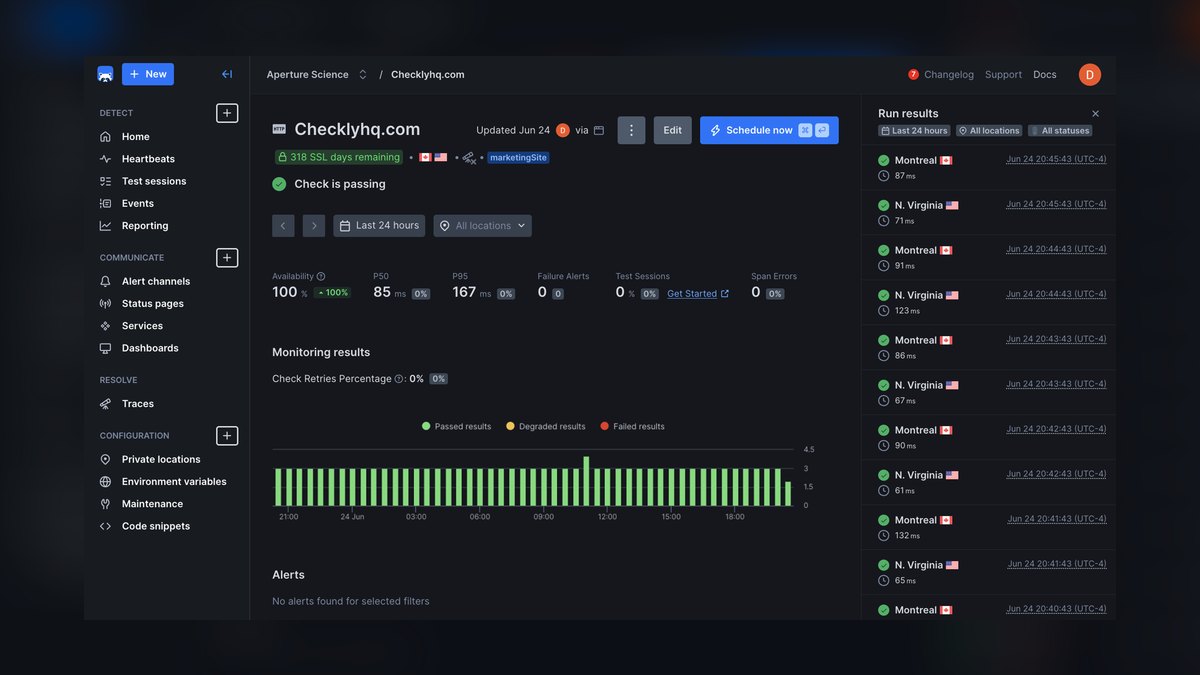
Task: Open the Aperture Science account switcher
Action: tap(317, 75)
